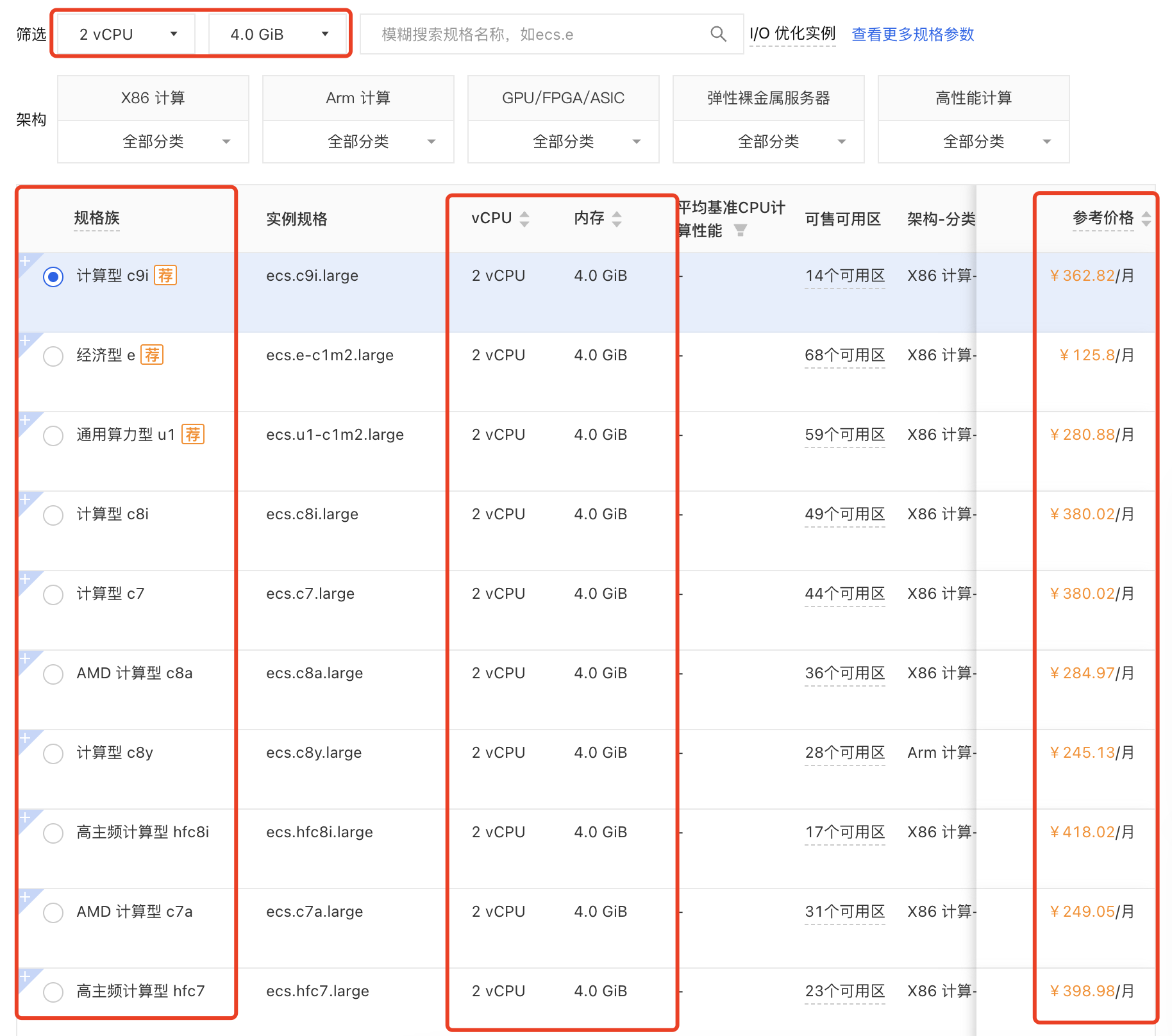Open 全部分类 dropdown under X86 计算

(x=153, y=142)
